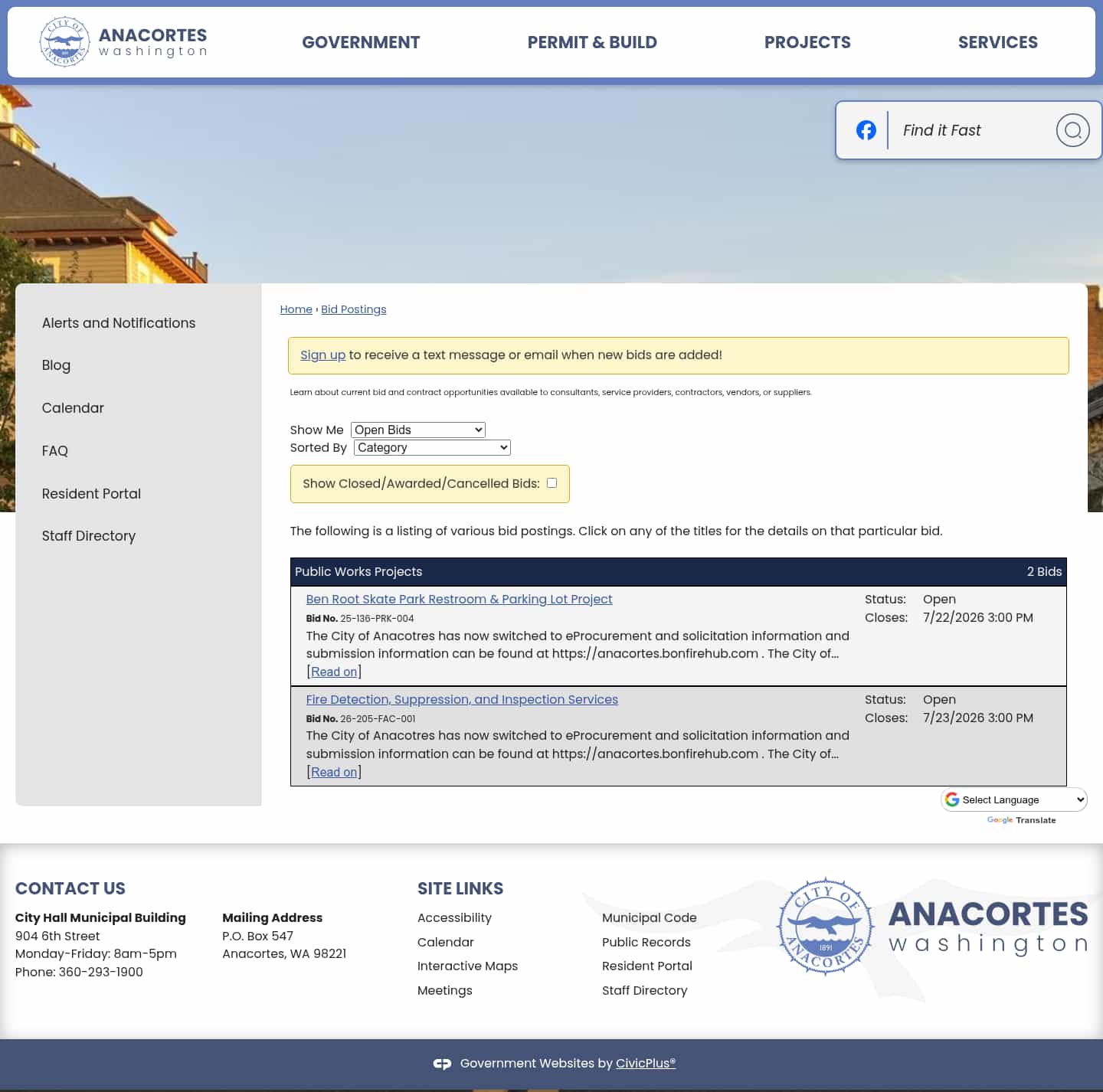Click the Bid Postings breadcrumb link

click(x=353, y=309)
